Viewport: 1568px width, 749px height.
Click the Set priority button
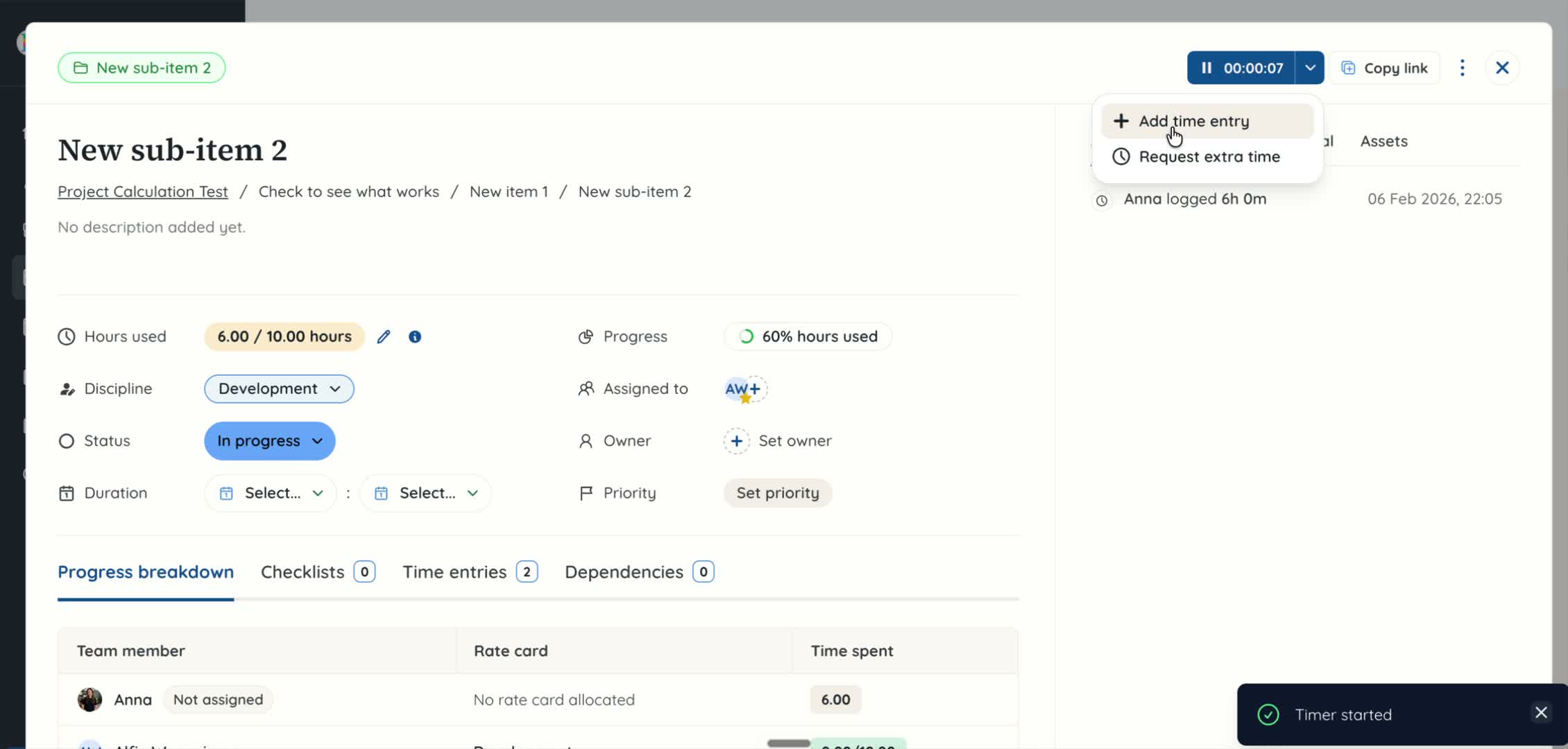778,493
